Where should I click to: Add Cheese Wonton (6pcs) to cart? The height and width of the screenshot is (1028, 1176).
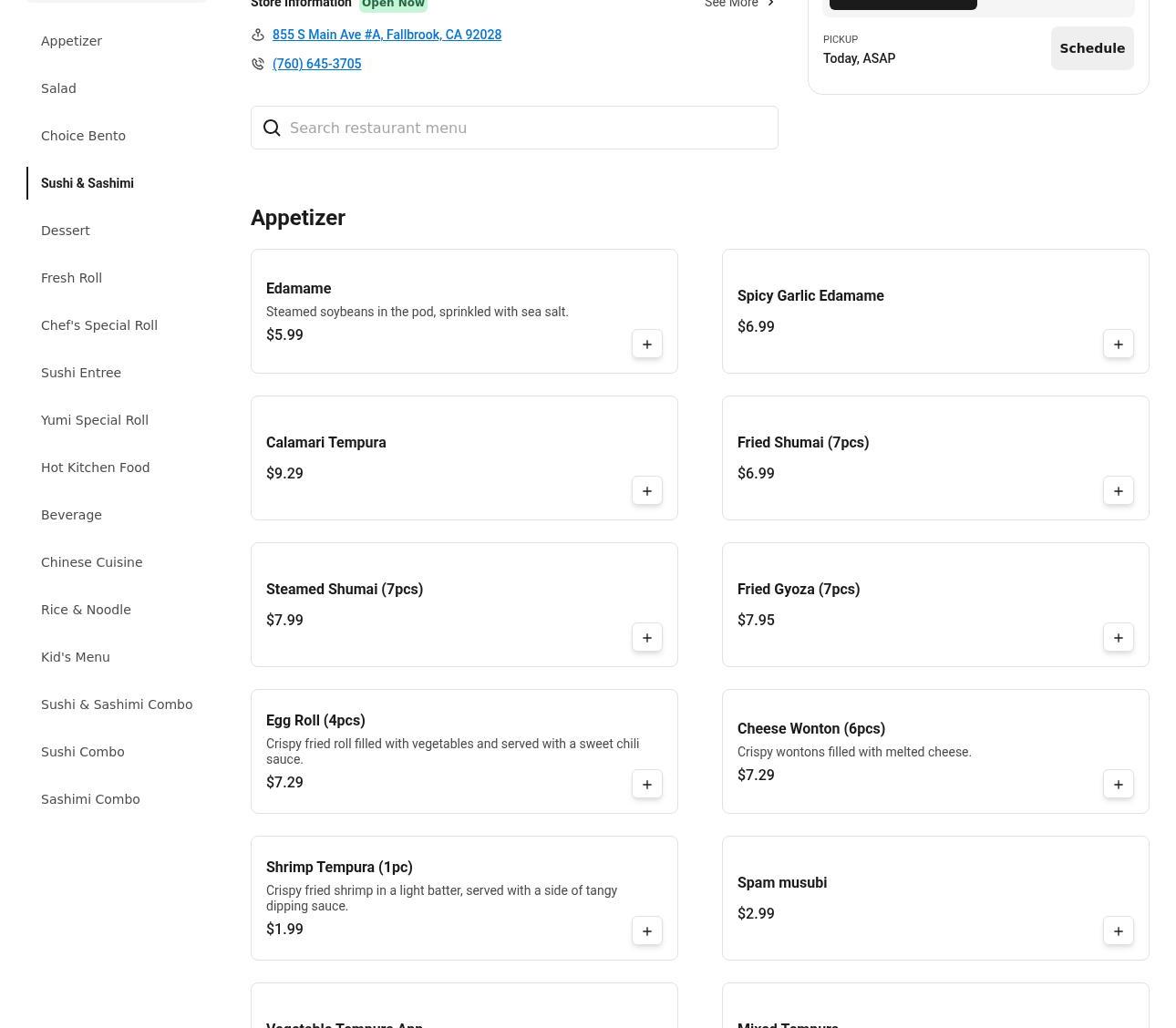point(1118,785)
